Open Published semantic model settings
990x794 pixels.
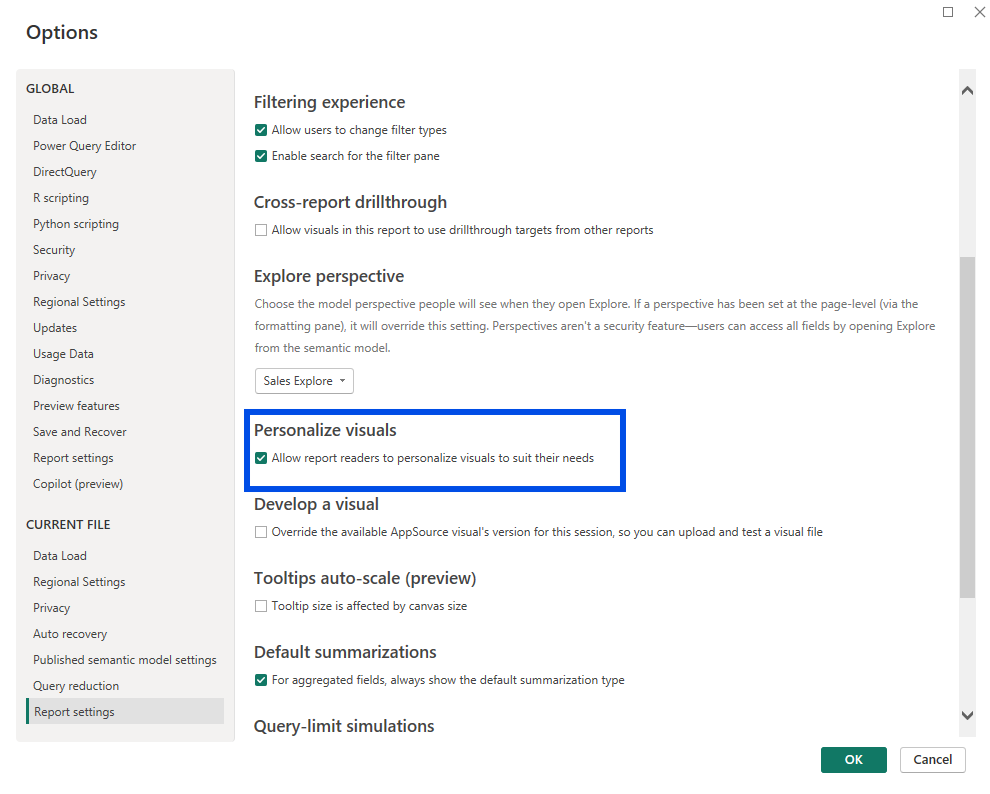125,660
